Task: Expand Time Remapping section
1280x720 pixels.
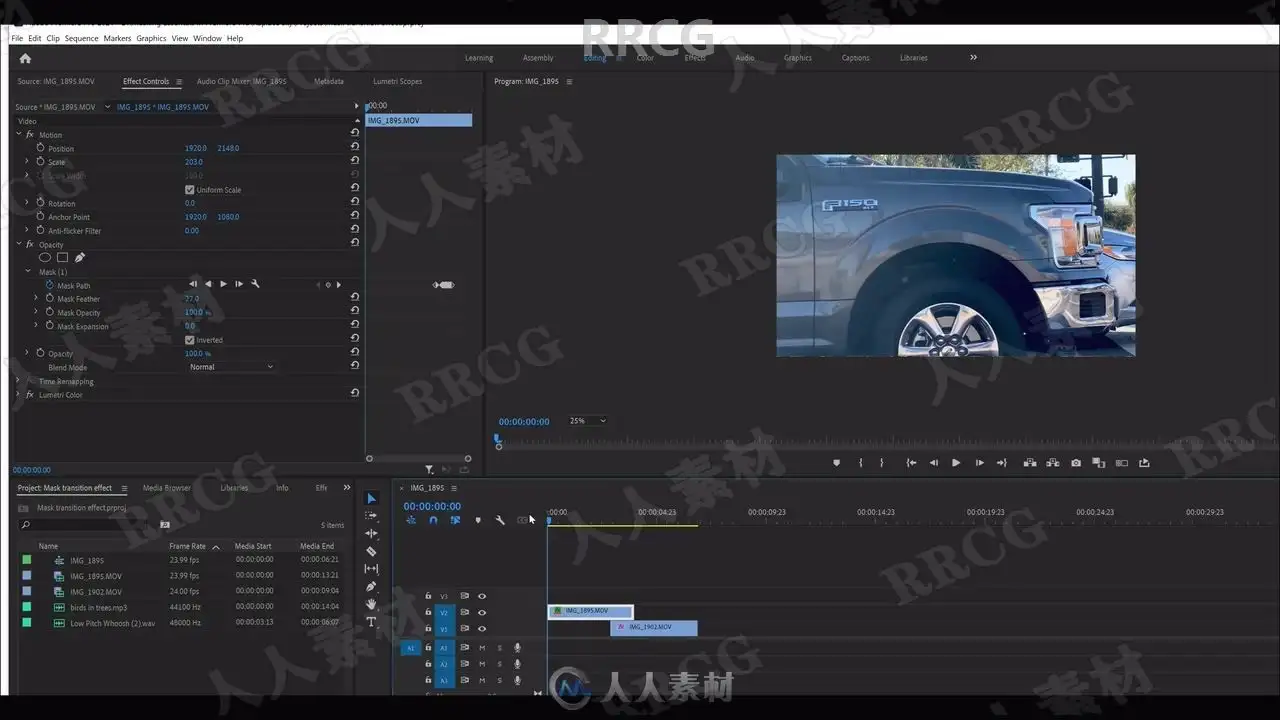Action: tap(19, 381)
